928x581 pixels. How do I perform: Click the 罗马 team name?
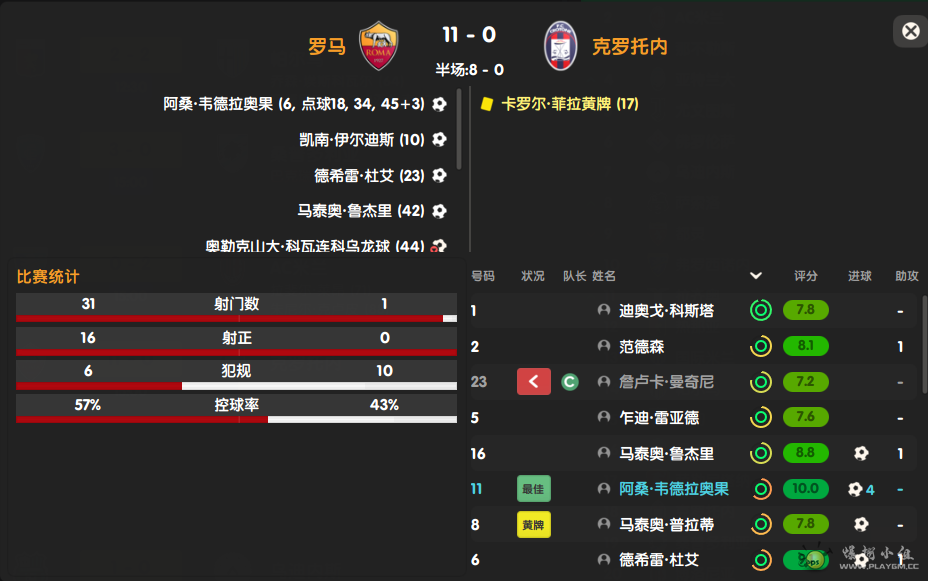click(327, 46)
